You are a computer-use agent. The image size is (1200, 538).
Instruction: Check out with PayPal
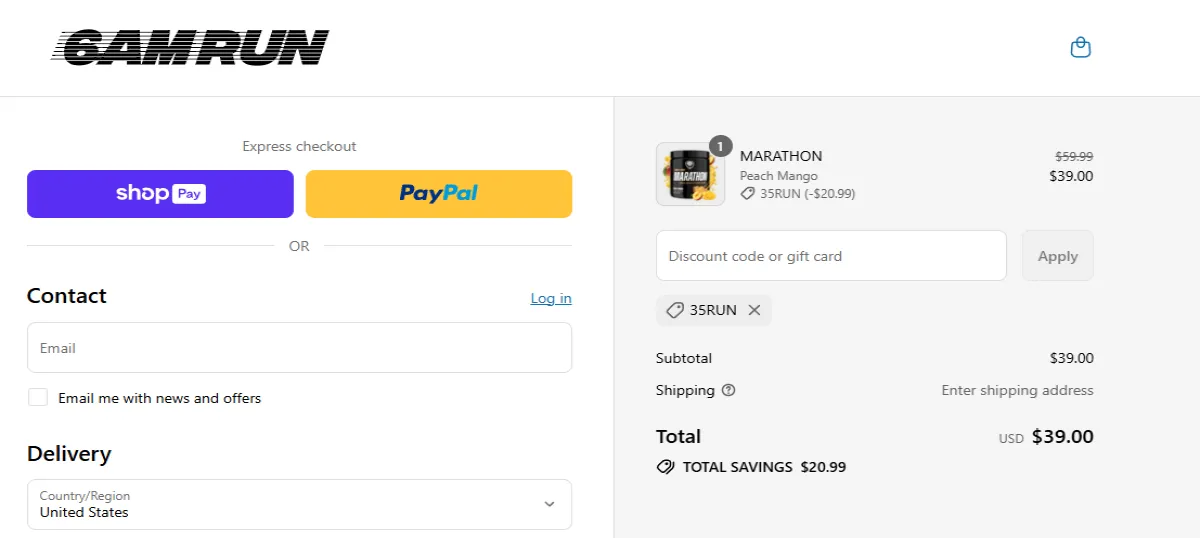pos(439,194)
